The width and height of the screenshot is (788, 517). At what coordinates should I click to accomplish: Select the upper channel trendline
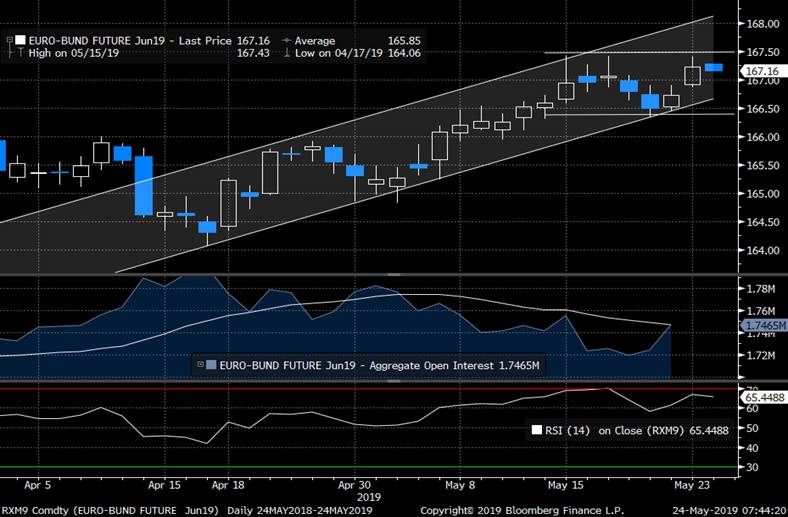point(356,119)
